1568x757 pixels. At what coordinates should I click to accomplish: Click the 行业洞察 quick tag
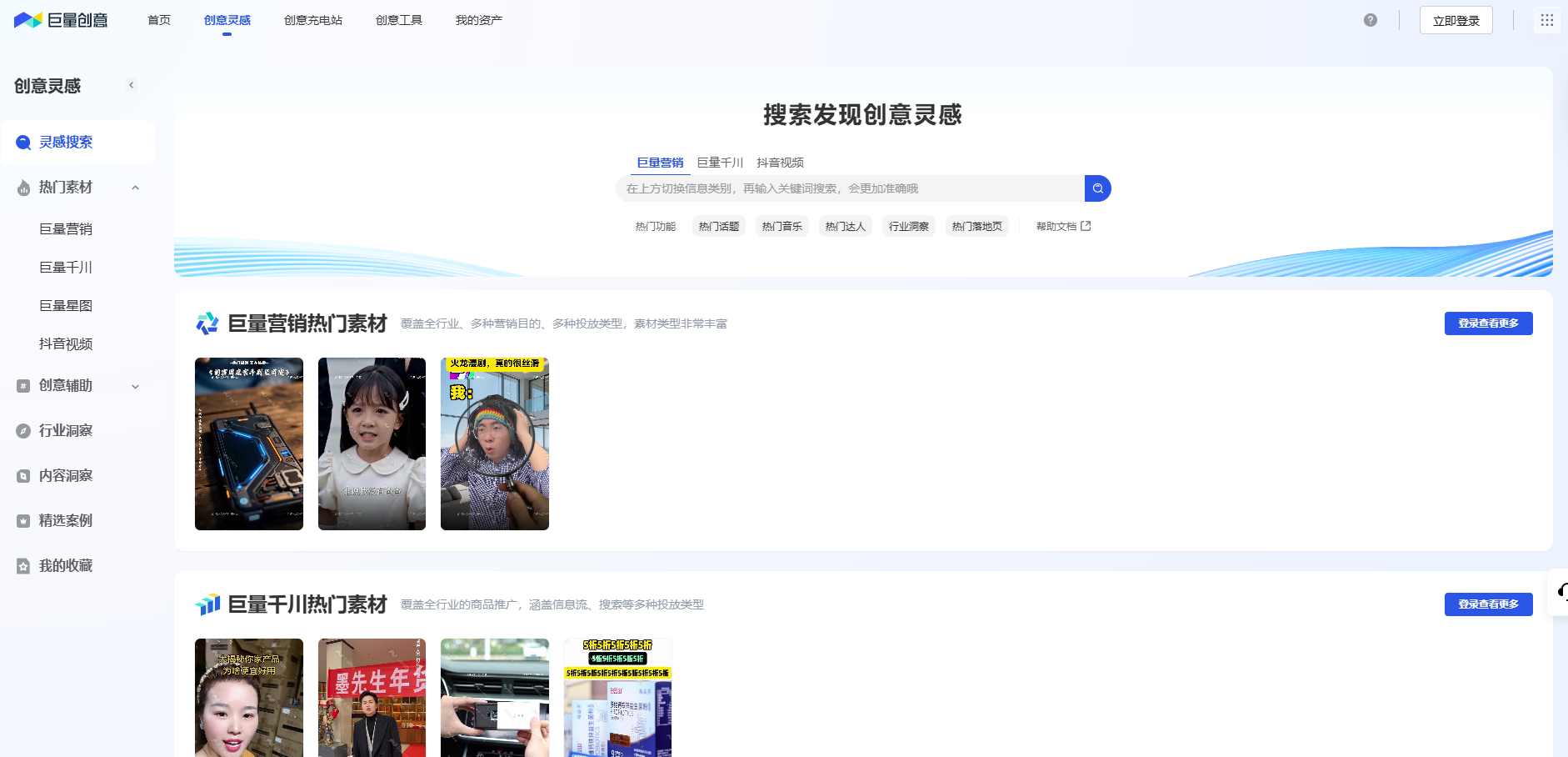point(909,226)
